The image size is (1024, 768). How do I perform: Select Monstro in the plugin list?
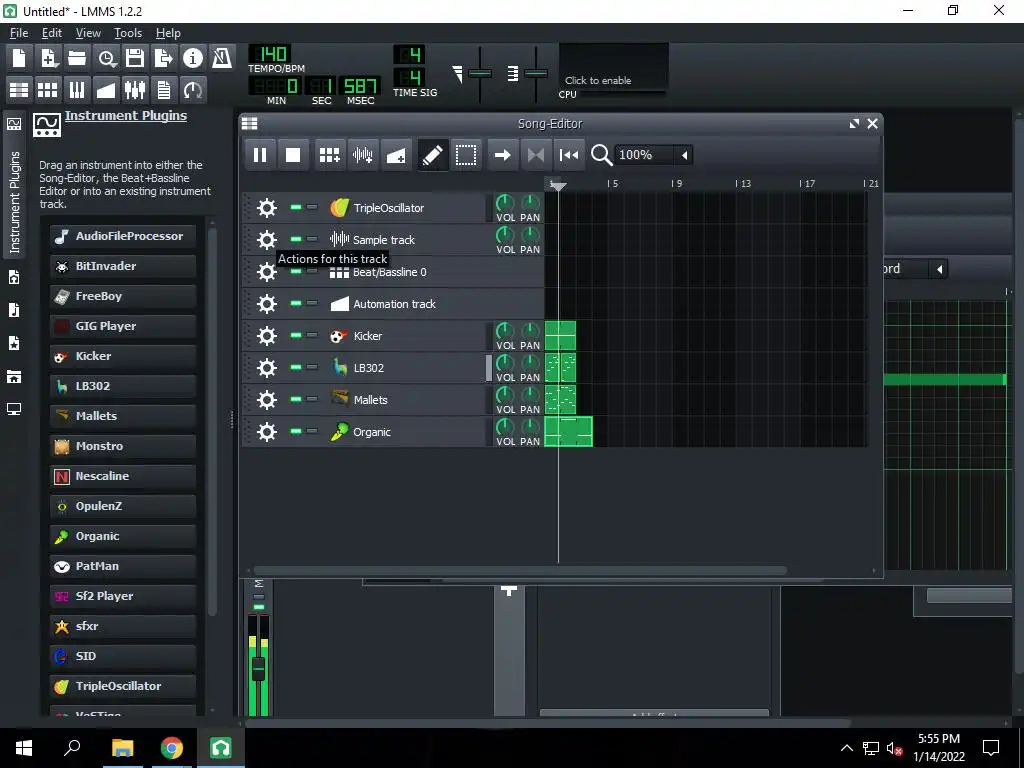[x=123, y=446]
